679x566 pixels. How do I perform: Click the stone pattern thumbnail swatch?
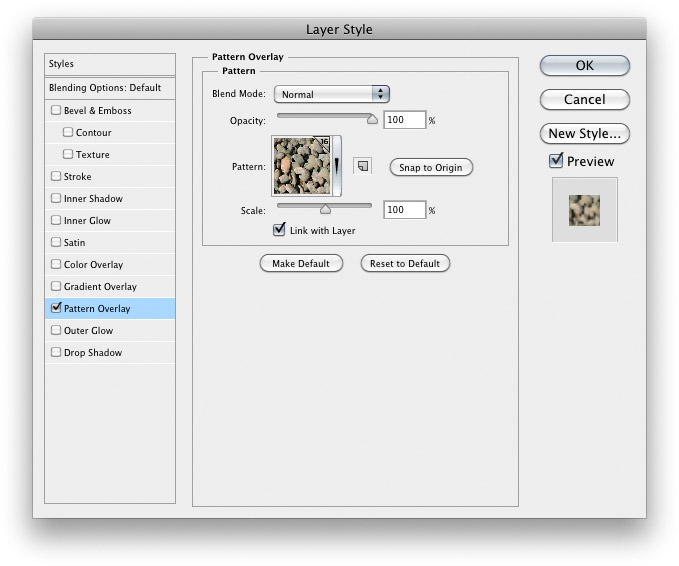tap(302, 166)
